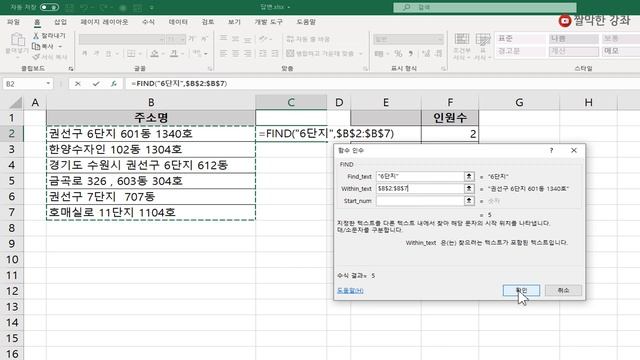
Task: Toggle bold formatting in font group
Action: (85, 53)
